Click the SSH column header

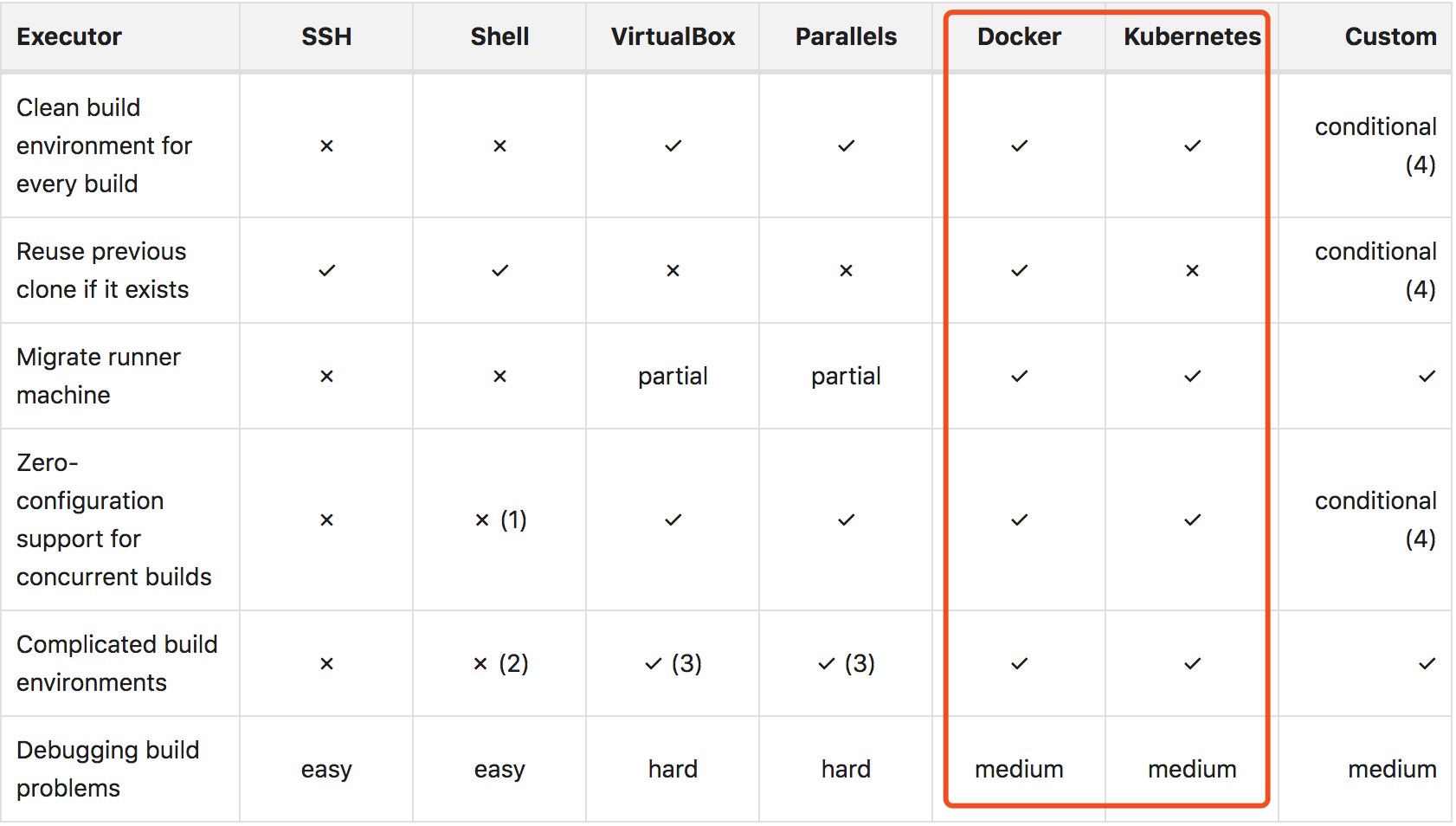[326, 36]
